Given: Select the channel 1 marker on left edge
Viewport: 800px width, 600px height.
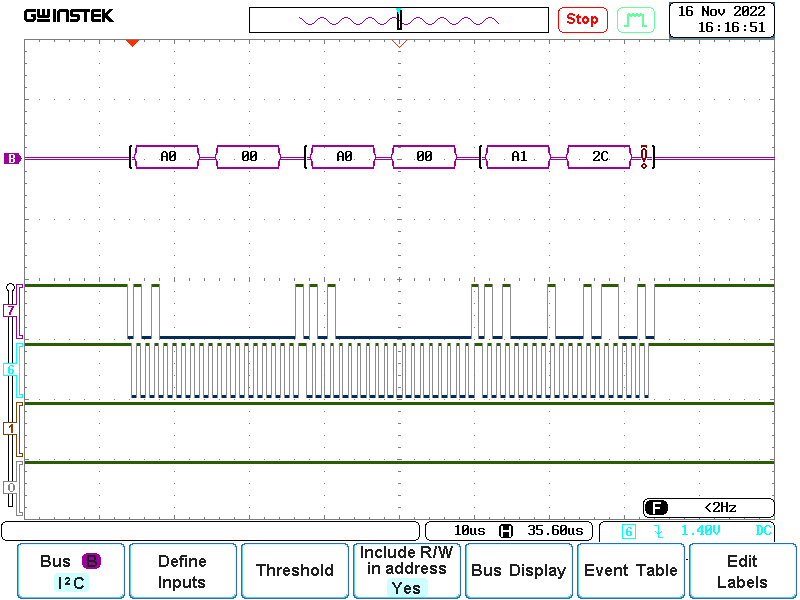Looking at the screenshot, I should [x=12, y=428].
